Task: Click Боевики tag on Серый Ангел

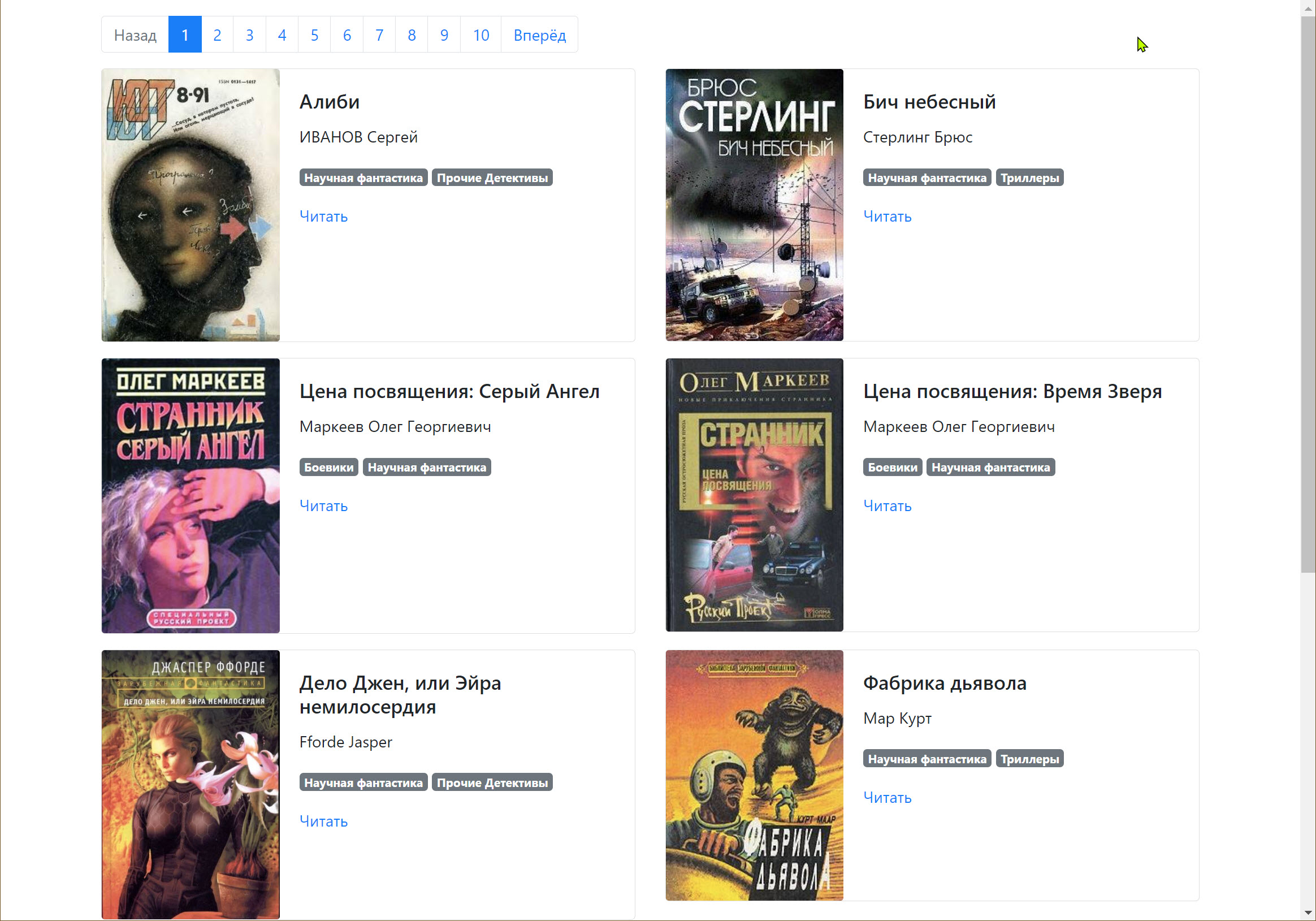Action: [328, 467]
